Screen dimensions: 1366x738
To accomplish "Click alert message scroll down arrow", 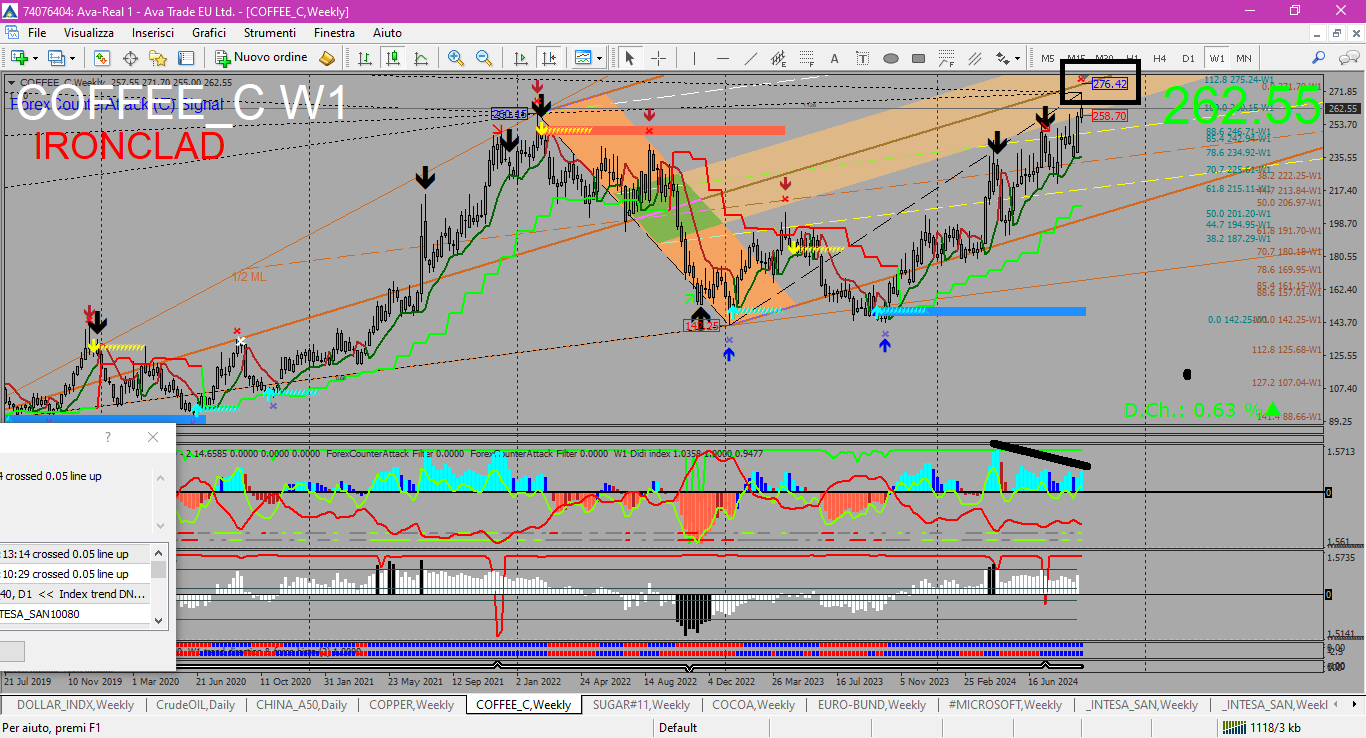I will tap(159, 525).
